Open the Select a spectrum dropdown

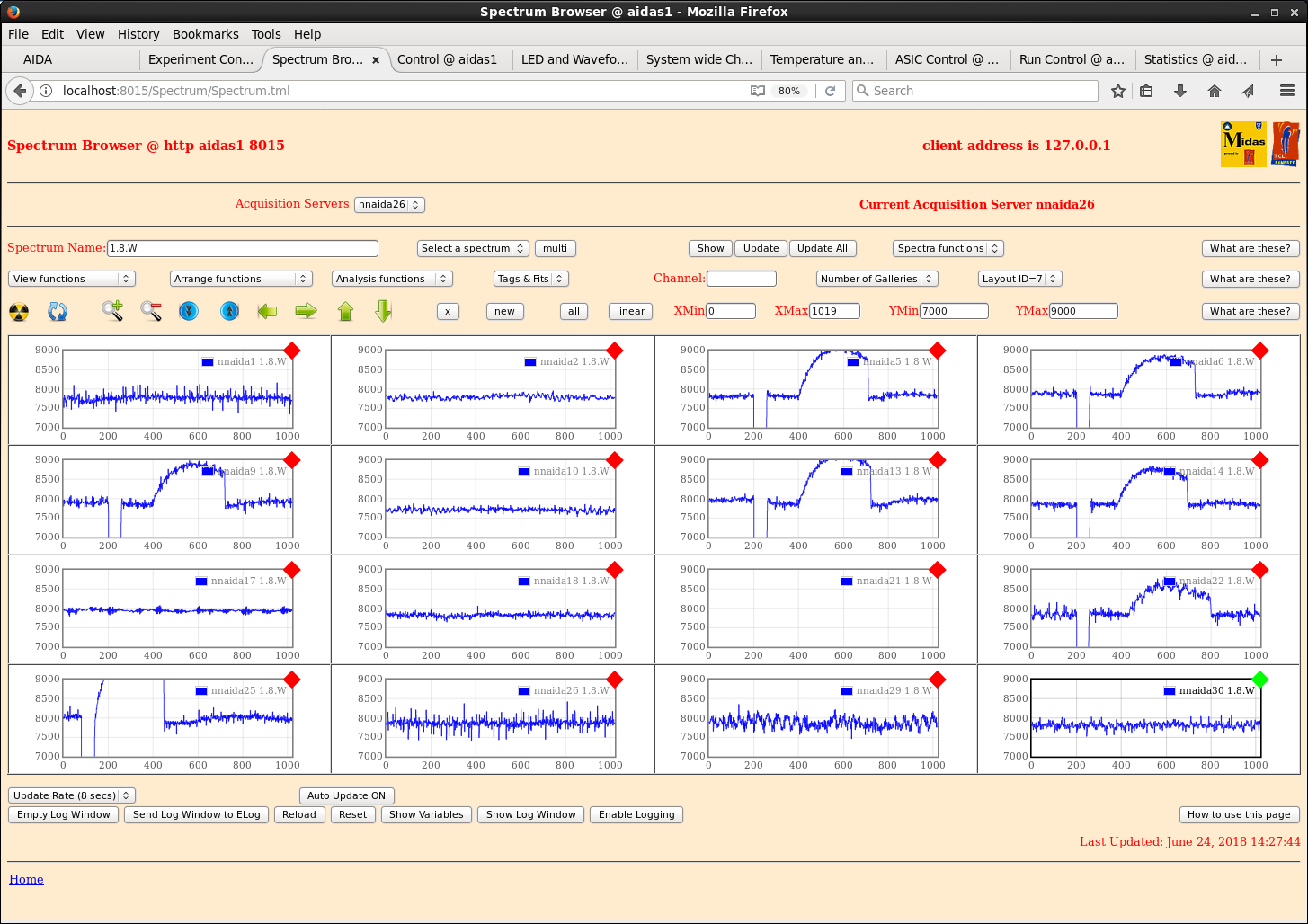point(473,248)
